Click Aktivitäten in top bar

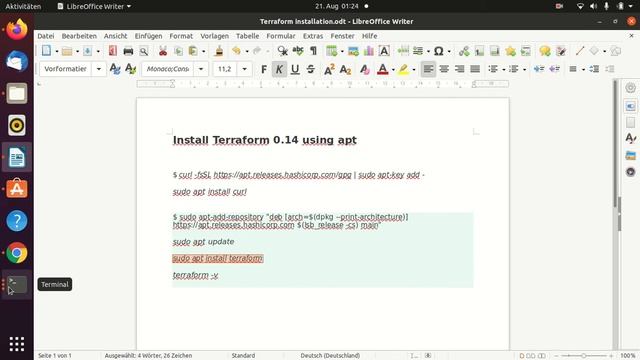pos(23,6)
